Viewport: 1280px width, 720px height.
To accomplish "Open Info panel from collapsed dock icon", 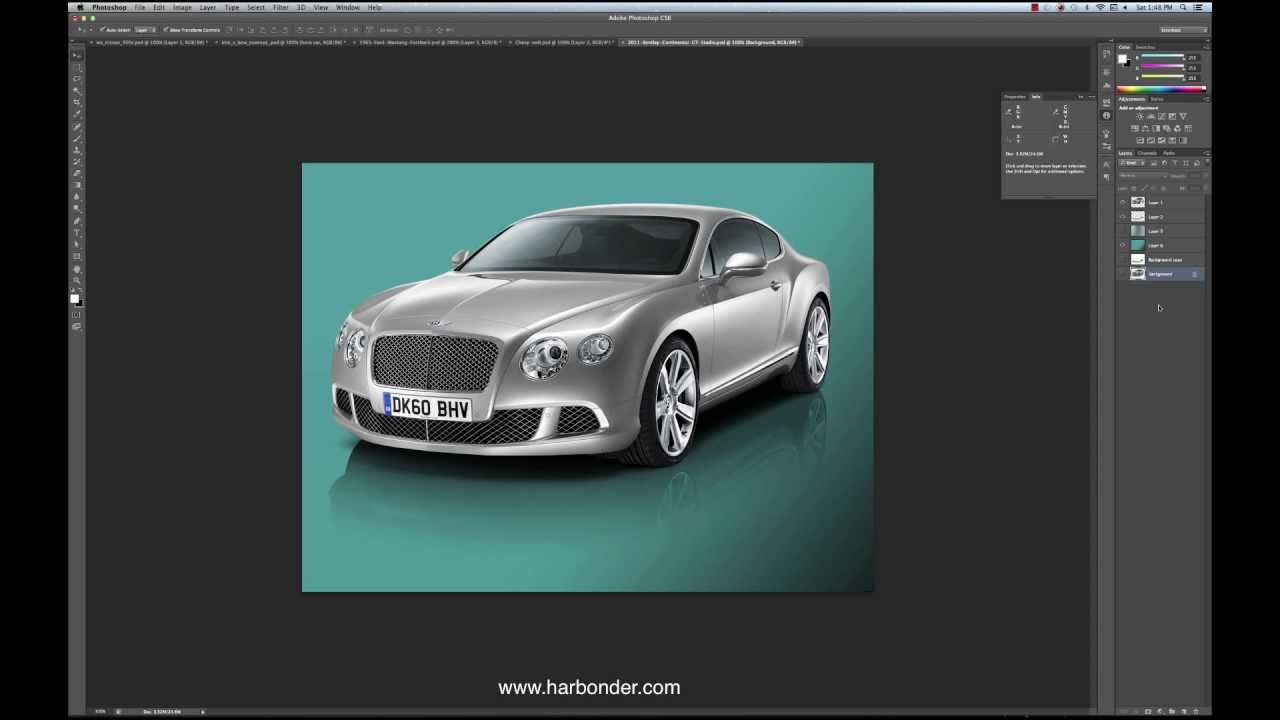I will point(1106,116).
